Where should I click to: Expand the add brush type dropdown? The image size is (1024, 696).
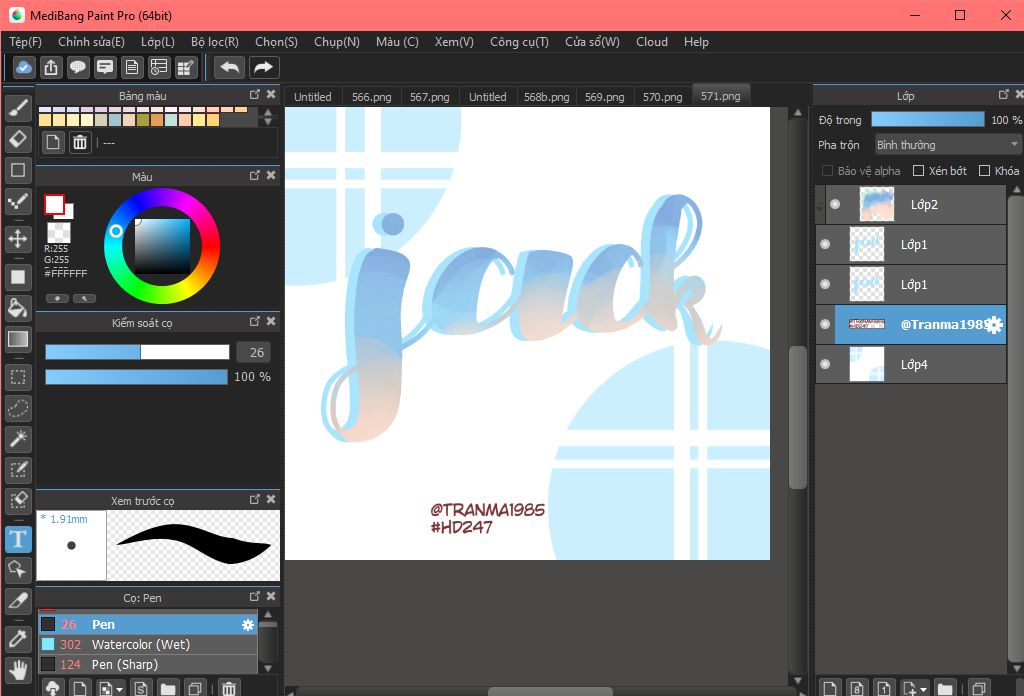point(119,689)
